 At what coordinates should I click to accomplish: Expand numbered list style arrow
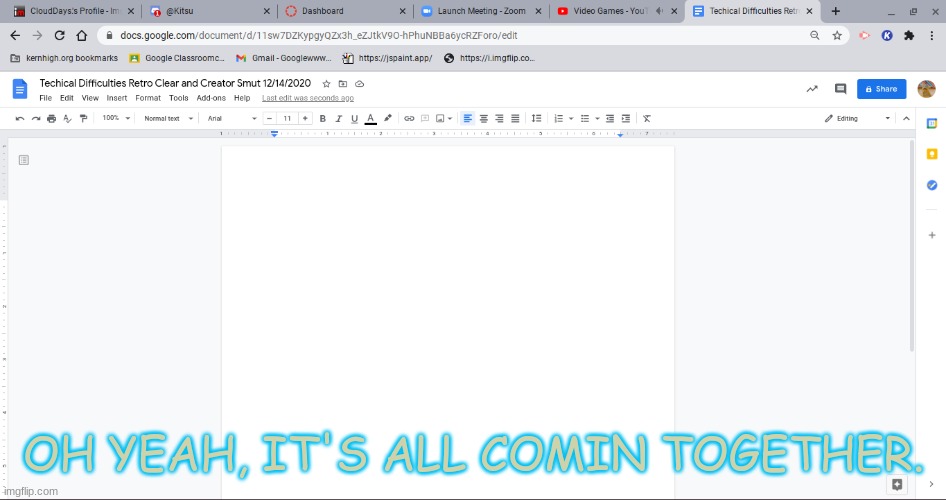(571, 118)
